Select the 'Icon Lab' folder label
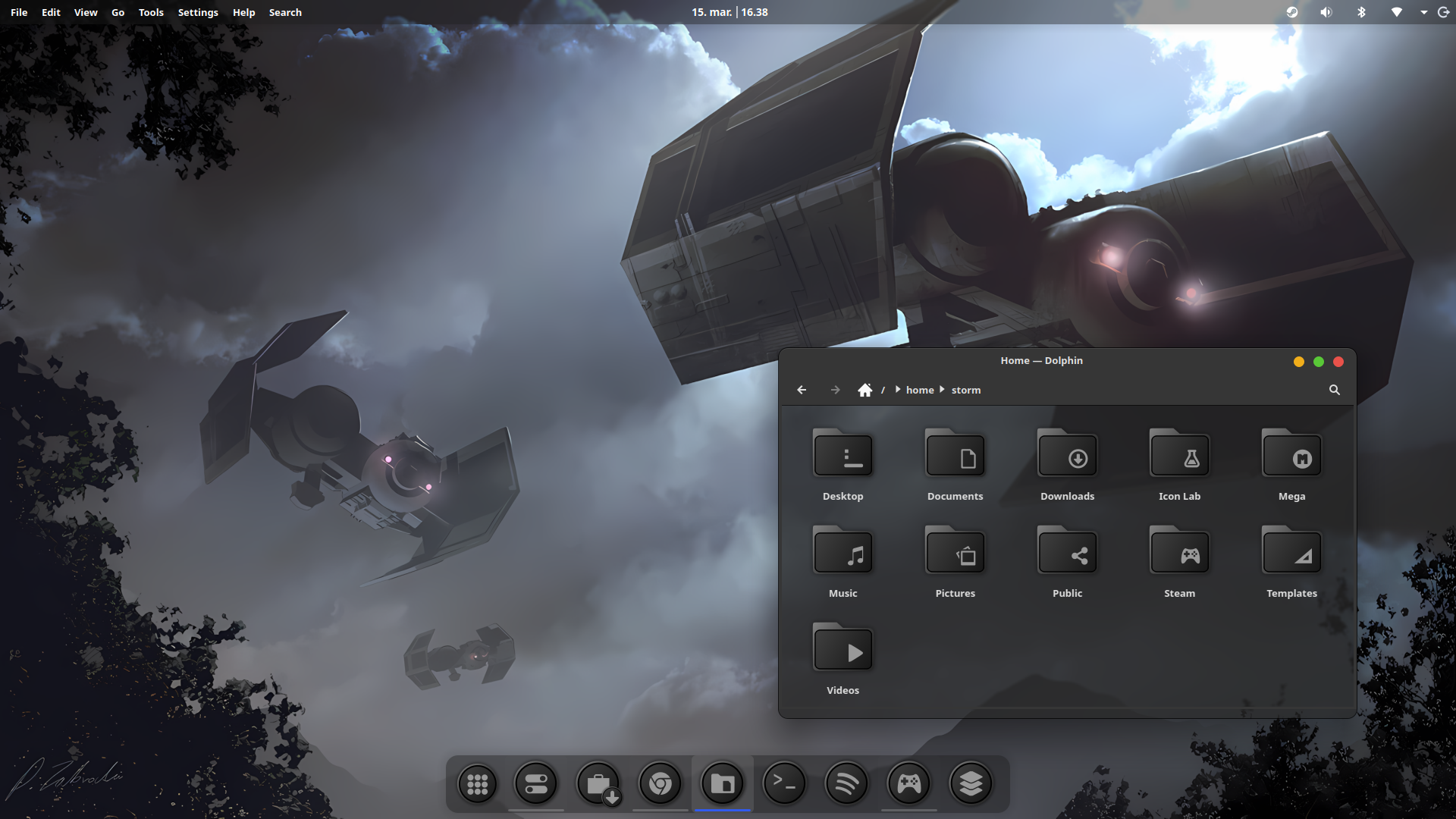 click(1179, 496)
